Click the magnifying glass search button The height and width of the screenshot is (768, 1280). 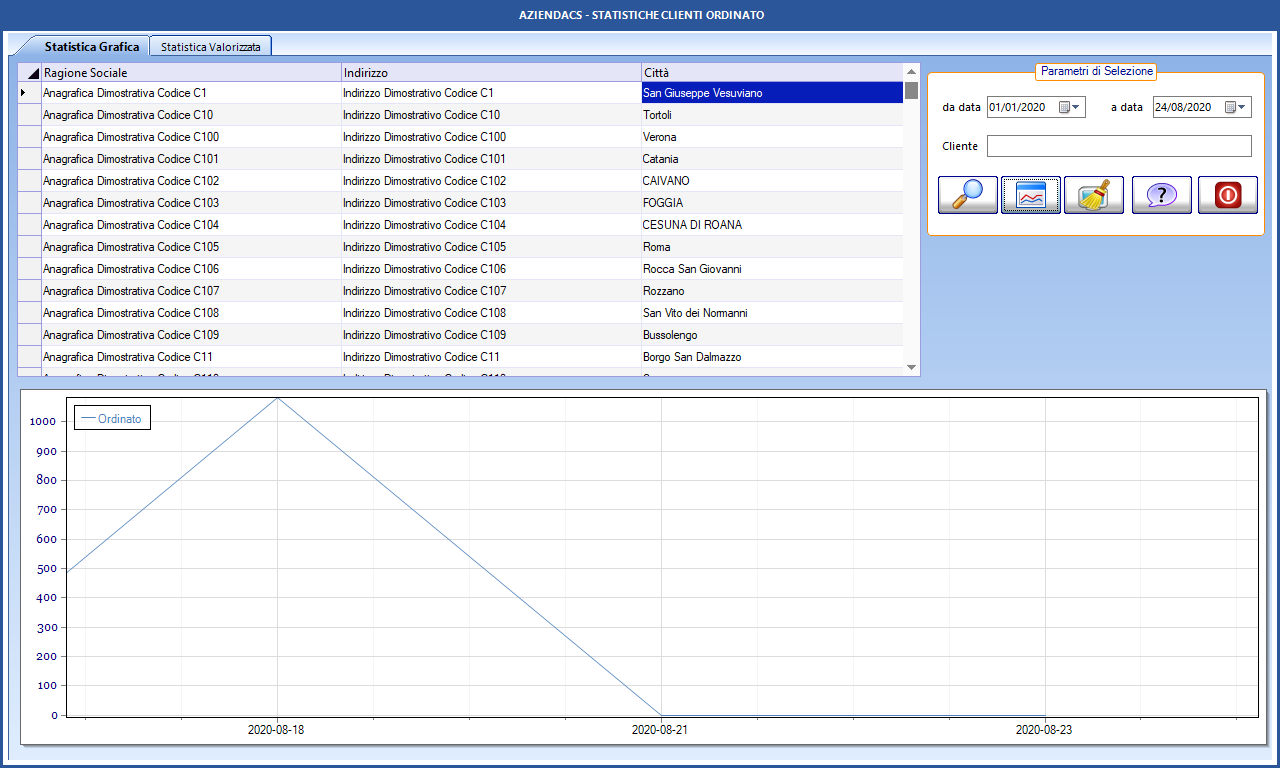tap(967, 195)
